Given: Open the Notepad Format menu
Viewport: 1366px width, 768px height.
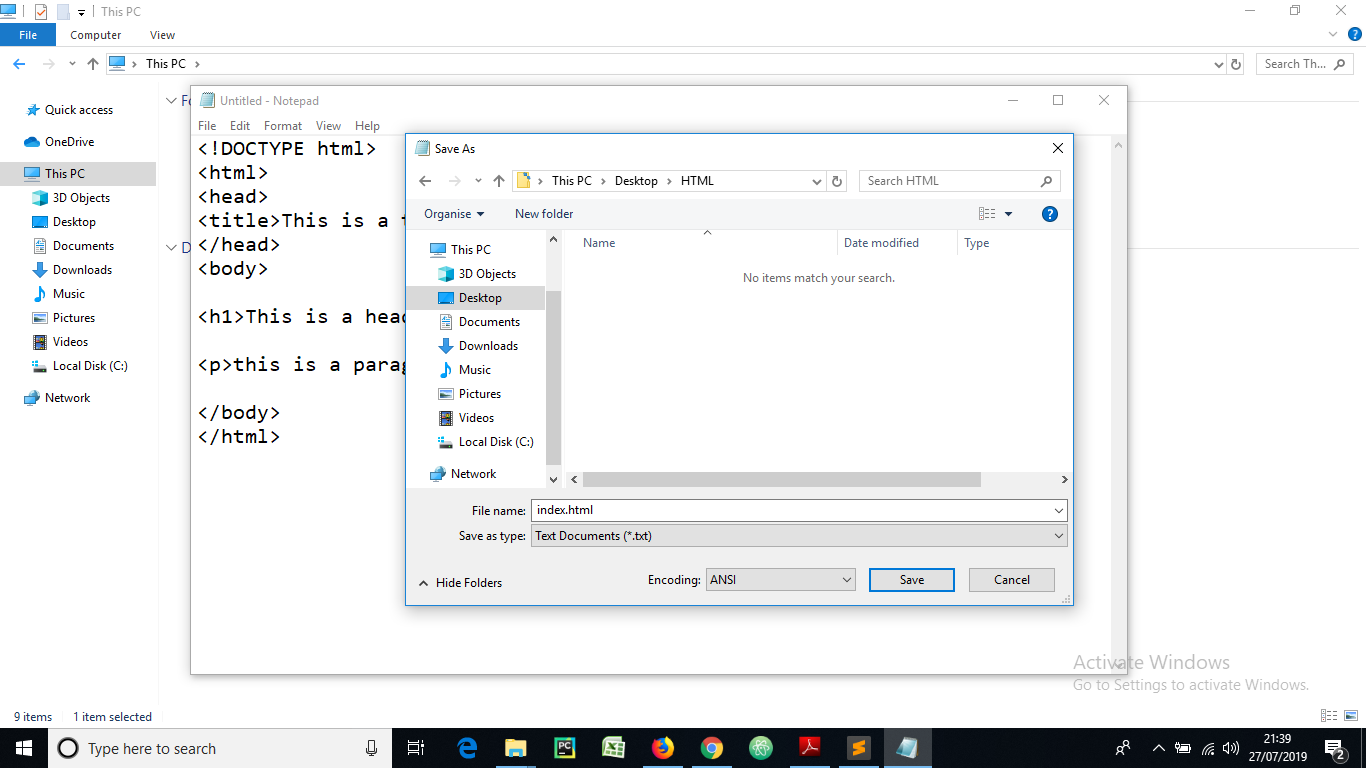Looking at the screenshot, I should pyautogui.click(x=283, y=126).
